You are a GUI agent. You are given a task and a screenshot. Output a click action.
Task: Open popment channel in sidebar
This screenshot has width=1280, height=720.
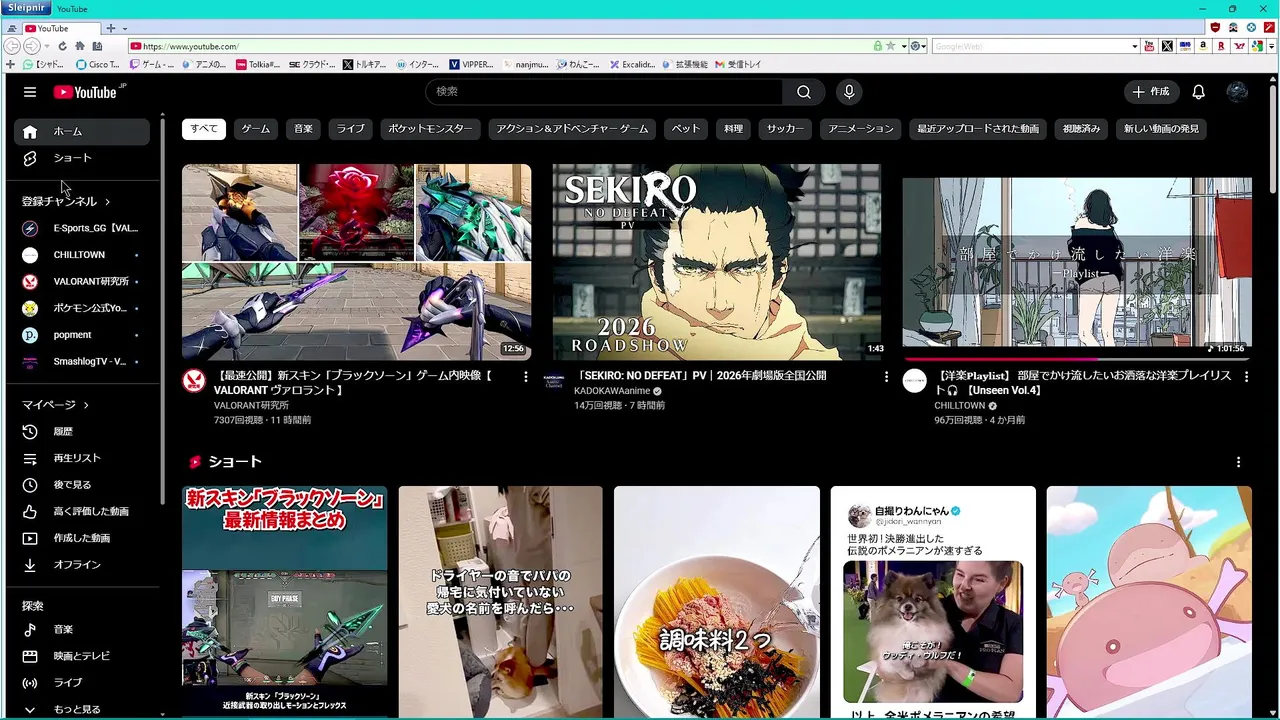pos(82,335)
